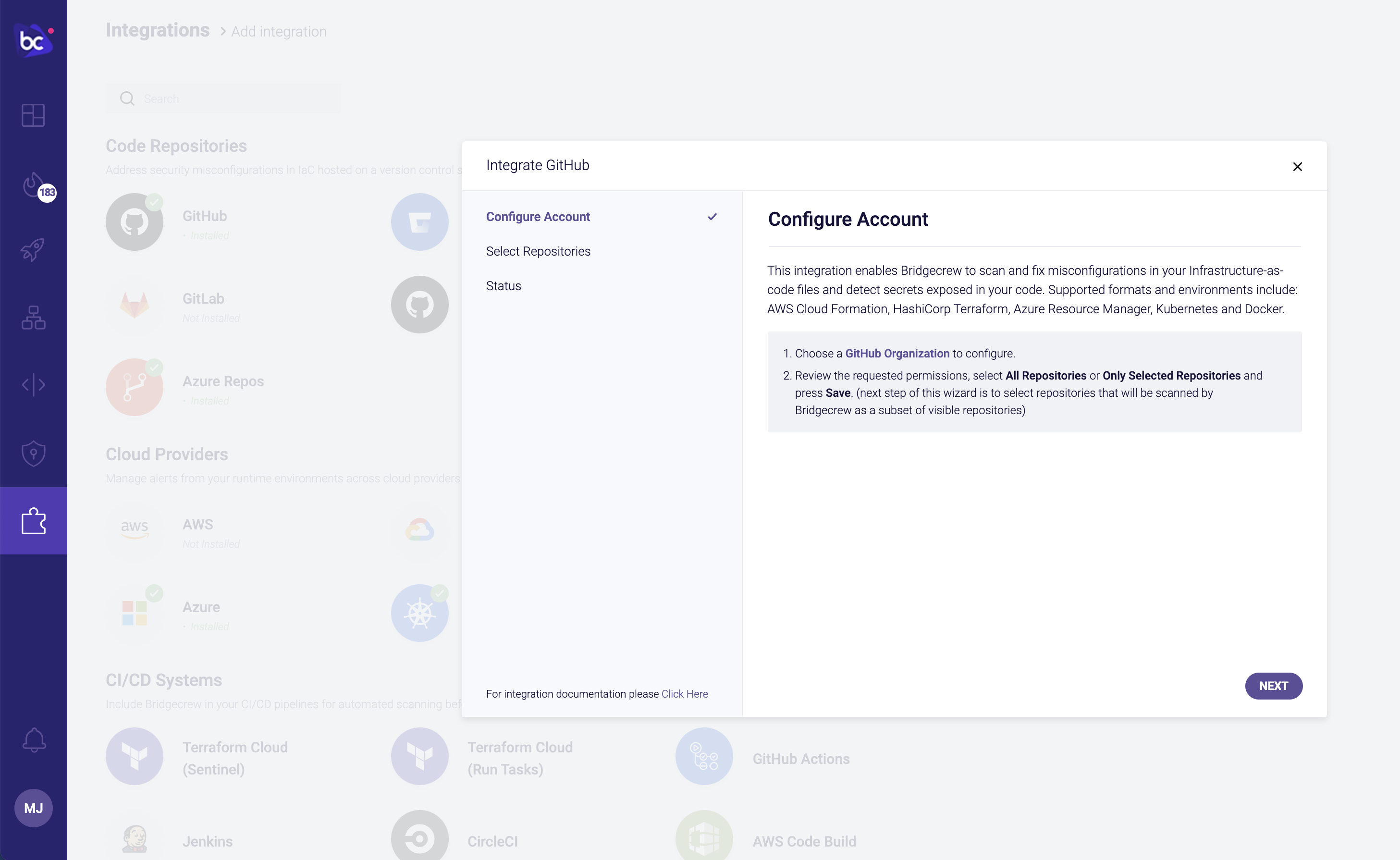The height and width of the screenshot is (860, 1400).
Task: Click the NEXT button
Action: tap(1273, 686)
